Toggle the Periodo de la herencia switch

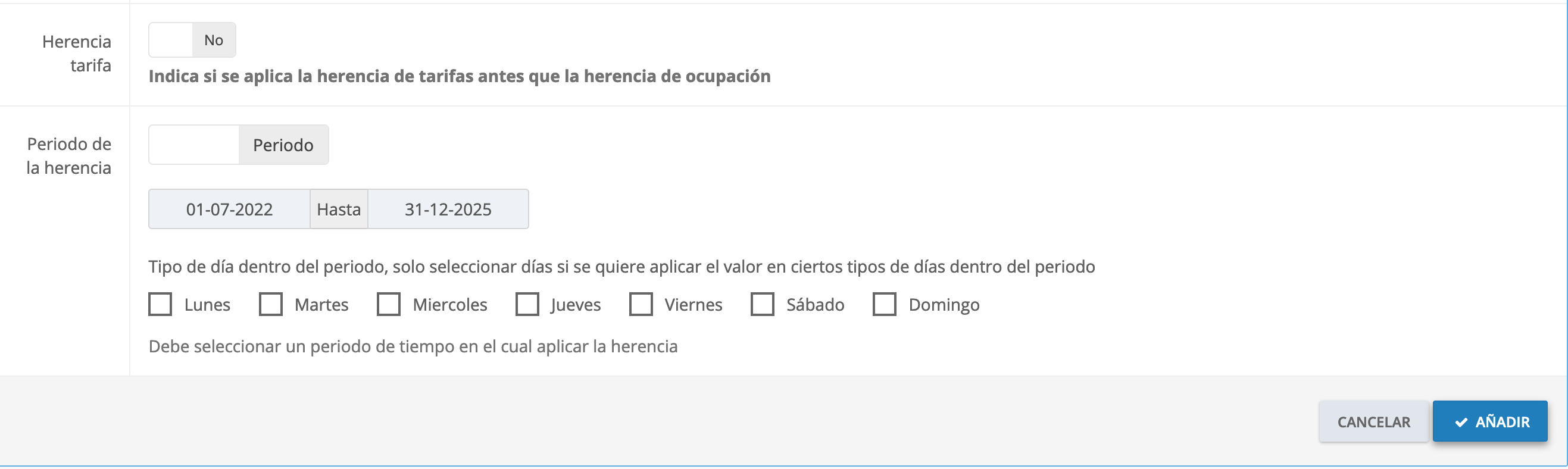tap(238, 145)
